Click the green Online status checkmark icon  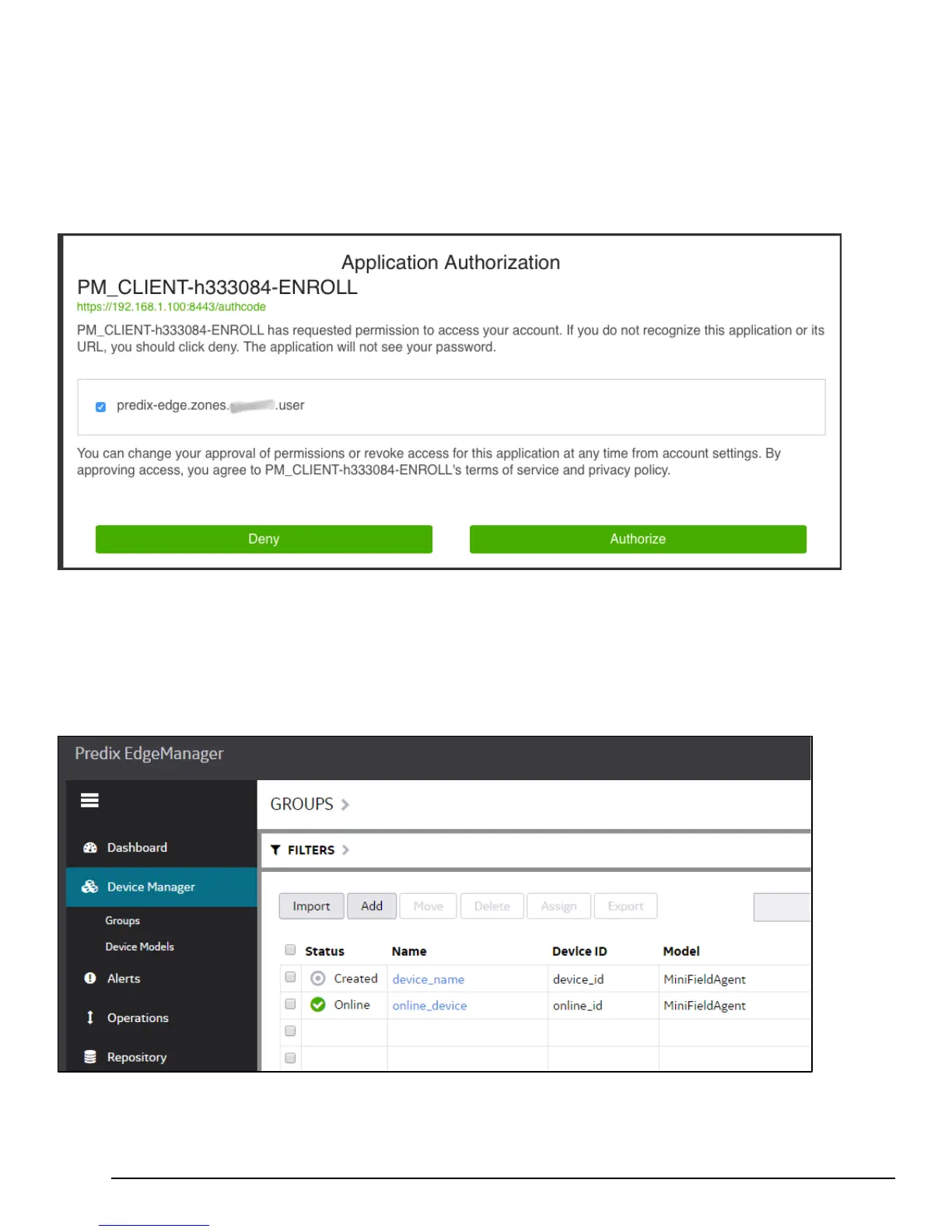[317, 1005]
